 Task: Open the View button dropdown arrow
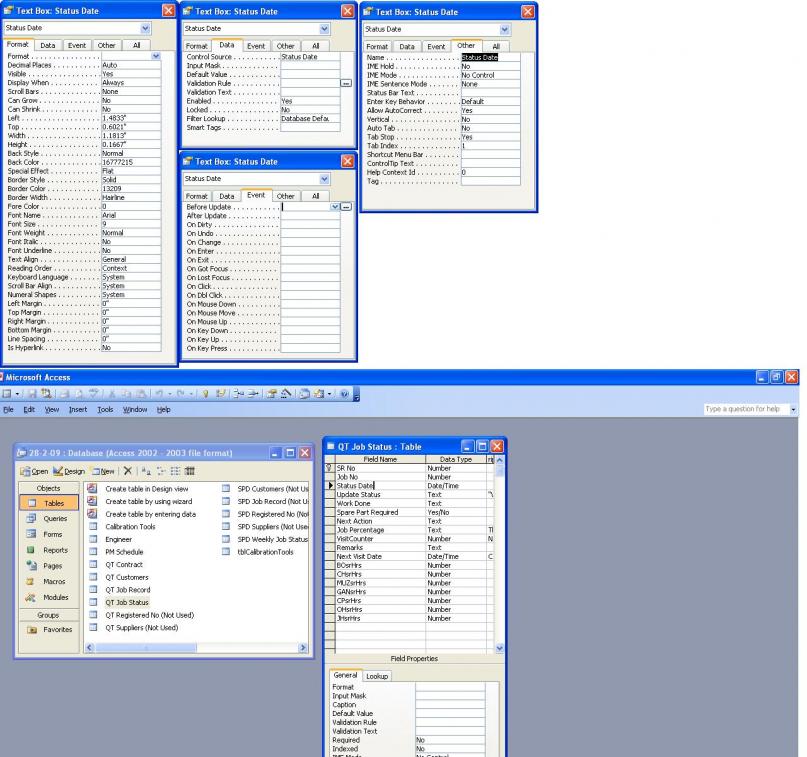click(x=17, y=394)
